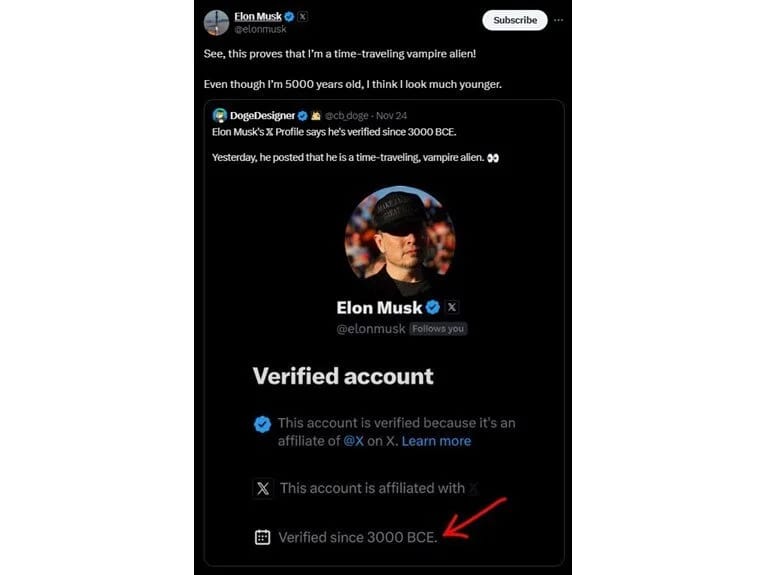
Task: Click X badge next to large Elon Musk name
Action: [452, 307]
